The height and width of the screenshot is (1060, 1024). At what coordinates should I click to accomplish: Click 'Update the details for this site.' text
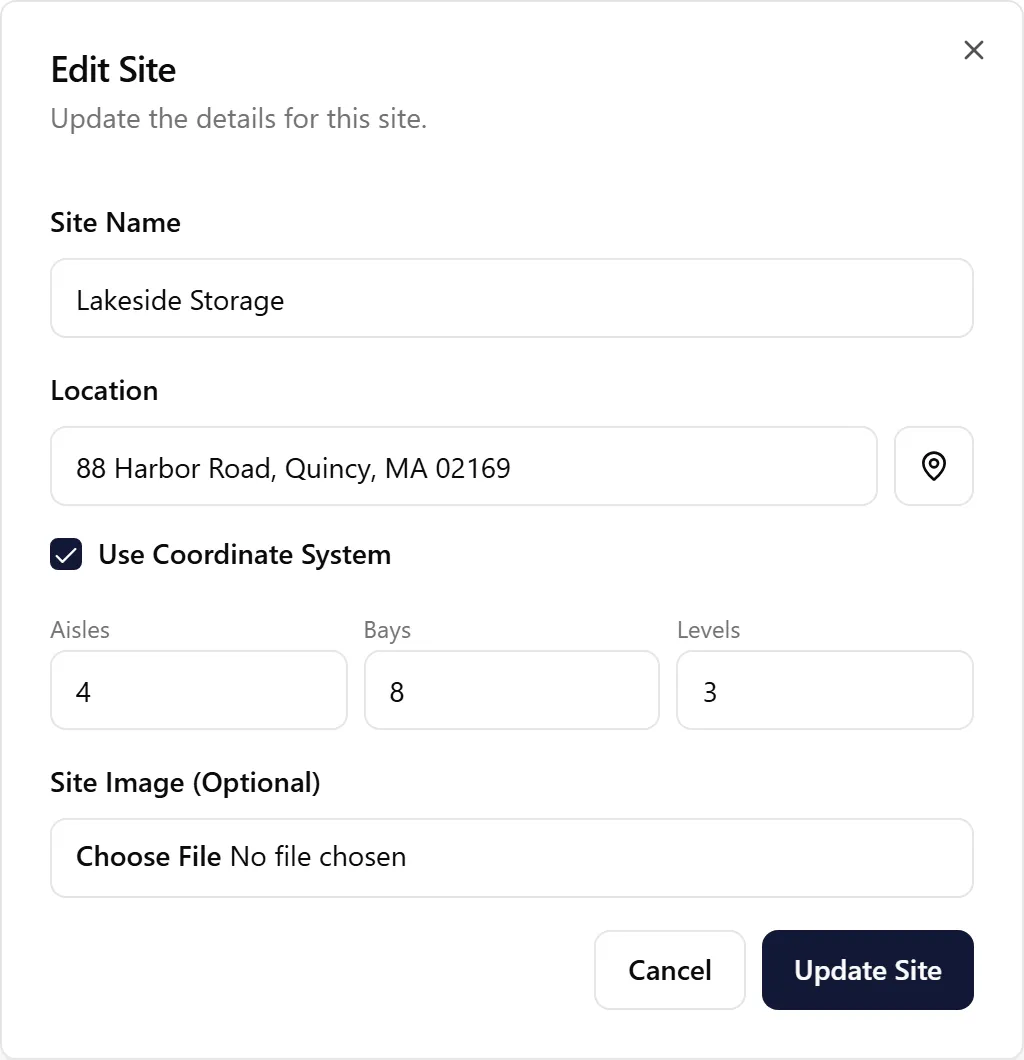[x=239, y=119]
